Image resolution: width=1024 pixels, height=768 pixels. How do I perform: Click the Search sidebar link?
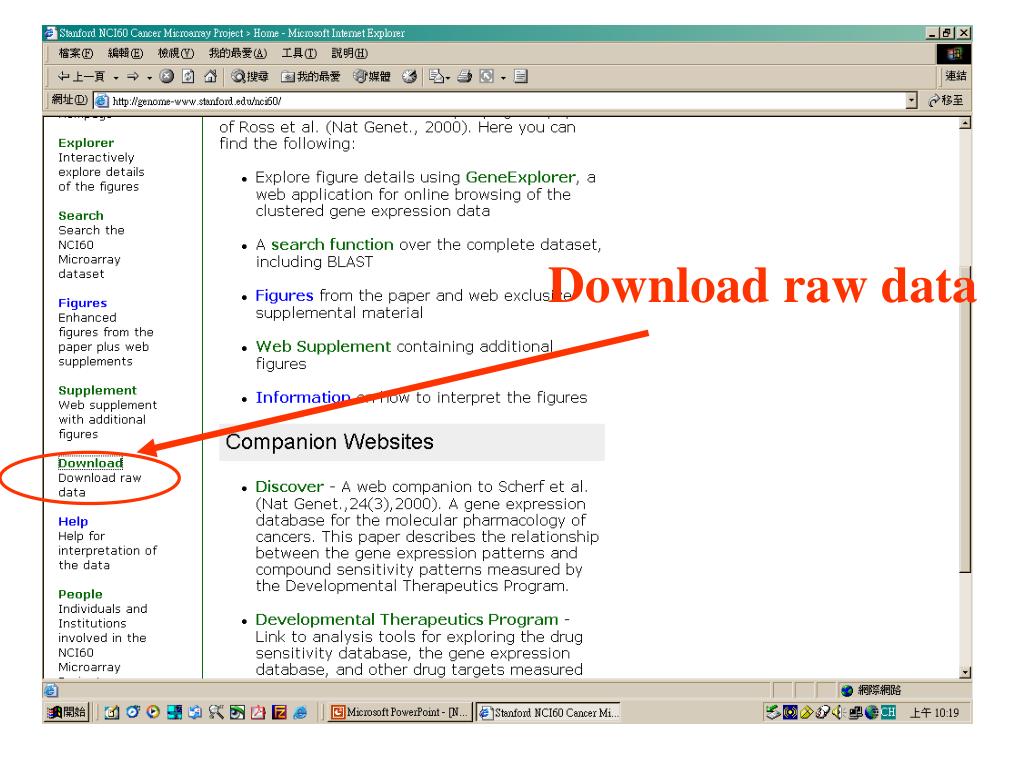(x=80, y=216)
